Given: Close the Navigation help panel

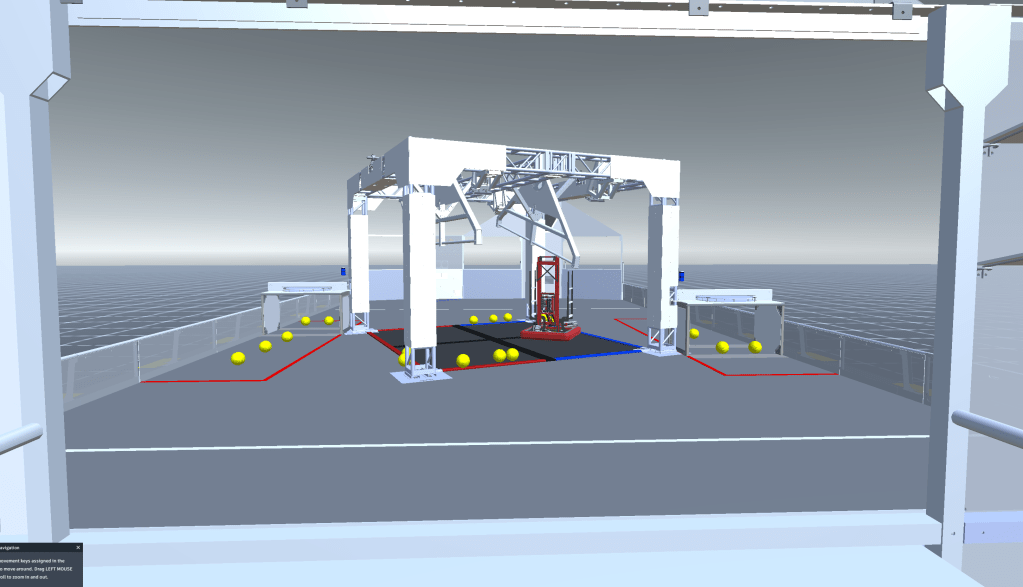Looking at the screenshot, I should [78, 548].
